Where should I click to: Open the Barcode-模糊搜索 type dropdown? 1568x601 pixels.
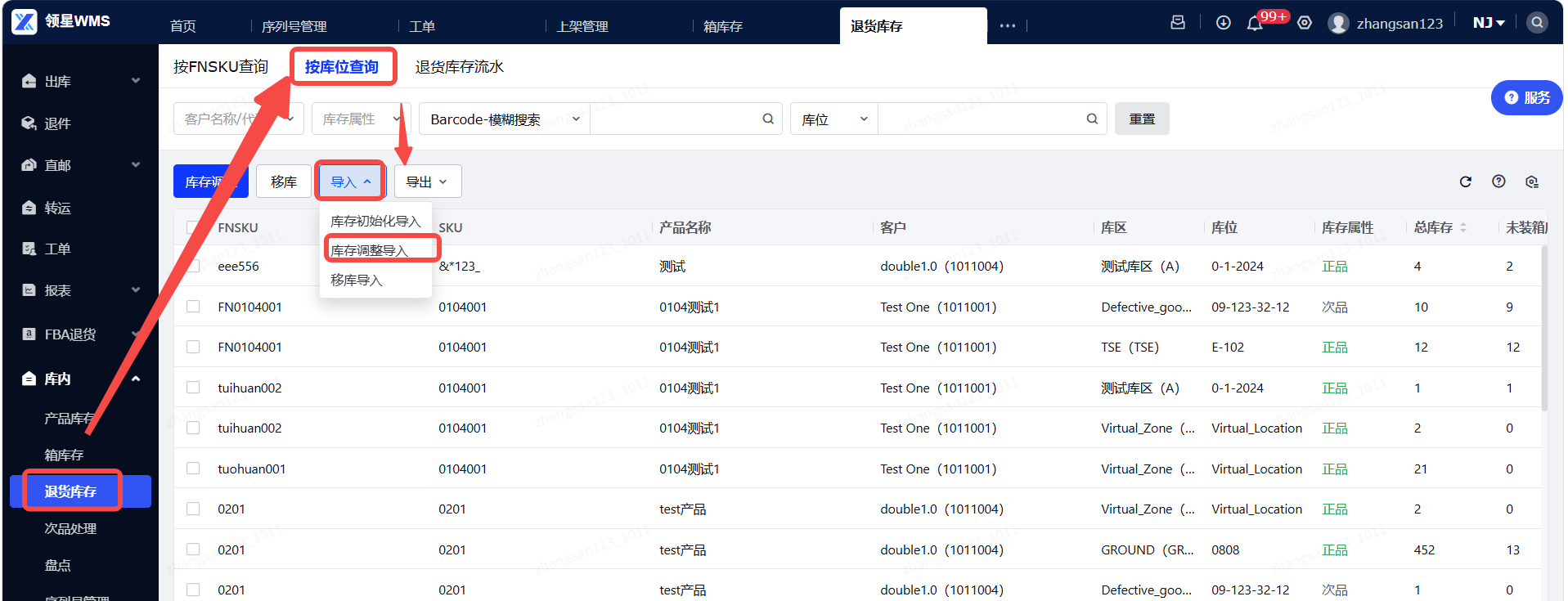pos(505,119)
